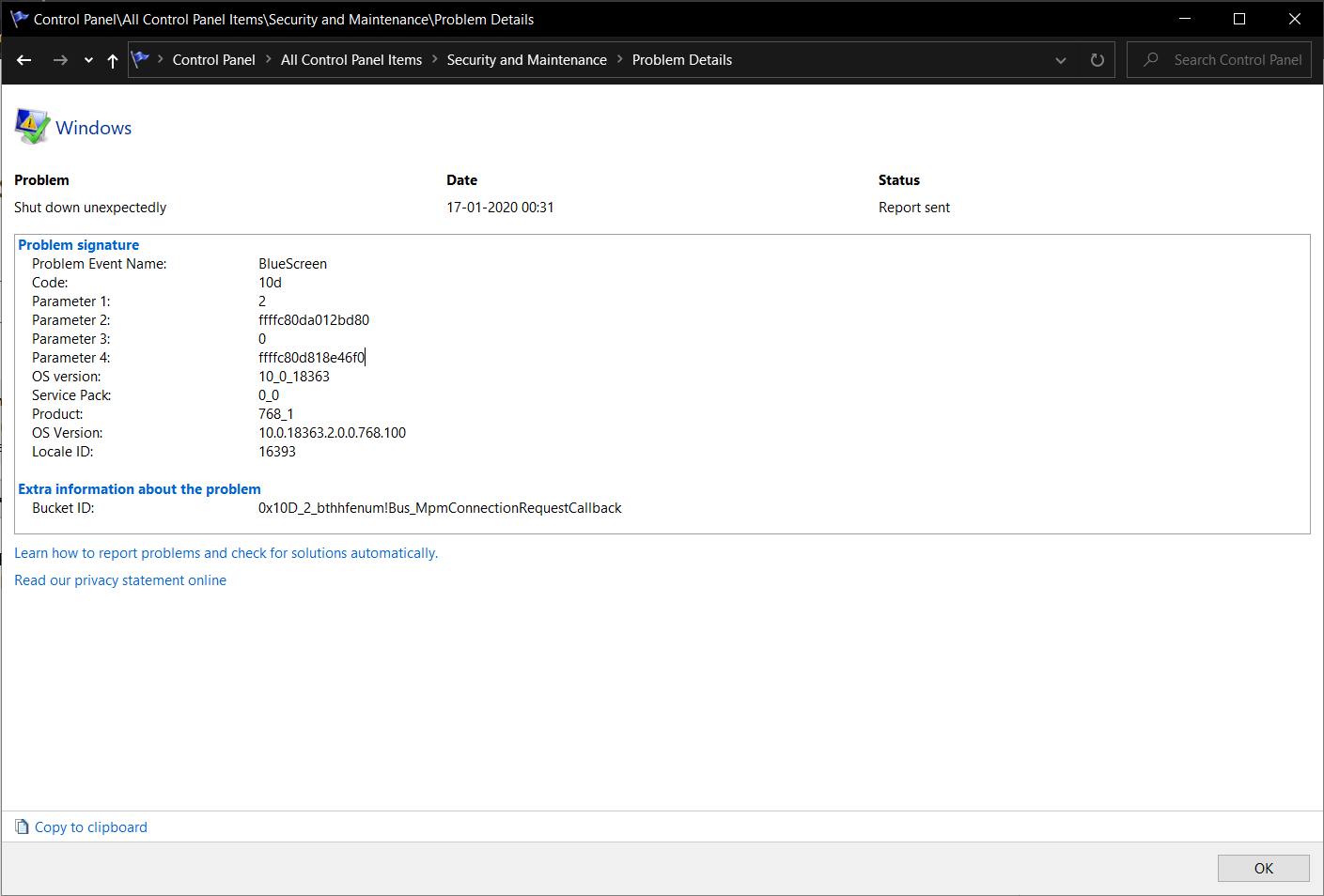This screenshot has height=896, width=1324.
Task: Click the Bucket ID value text
Action: (440, 508)
